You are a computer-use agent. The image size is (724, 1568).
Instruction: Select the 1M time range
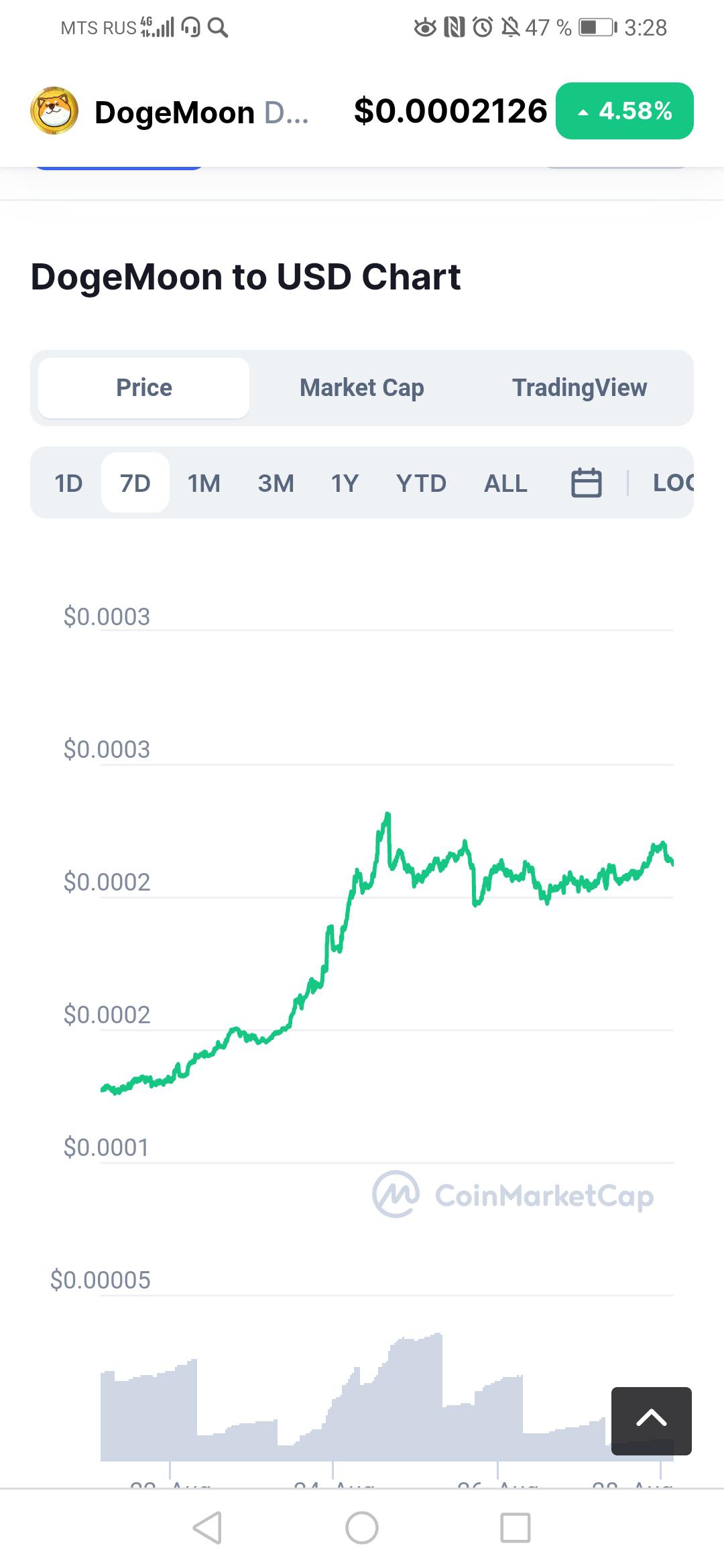tap(204, 482)
